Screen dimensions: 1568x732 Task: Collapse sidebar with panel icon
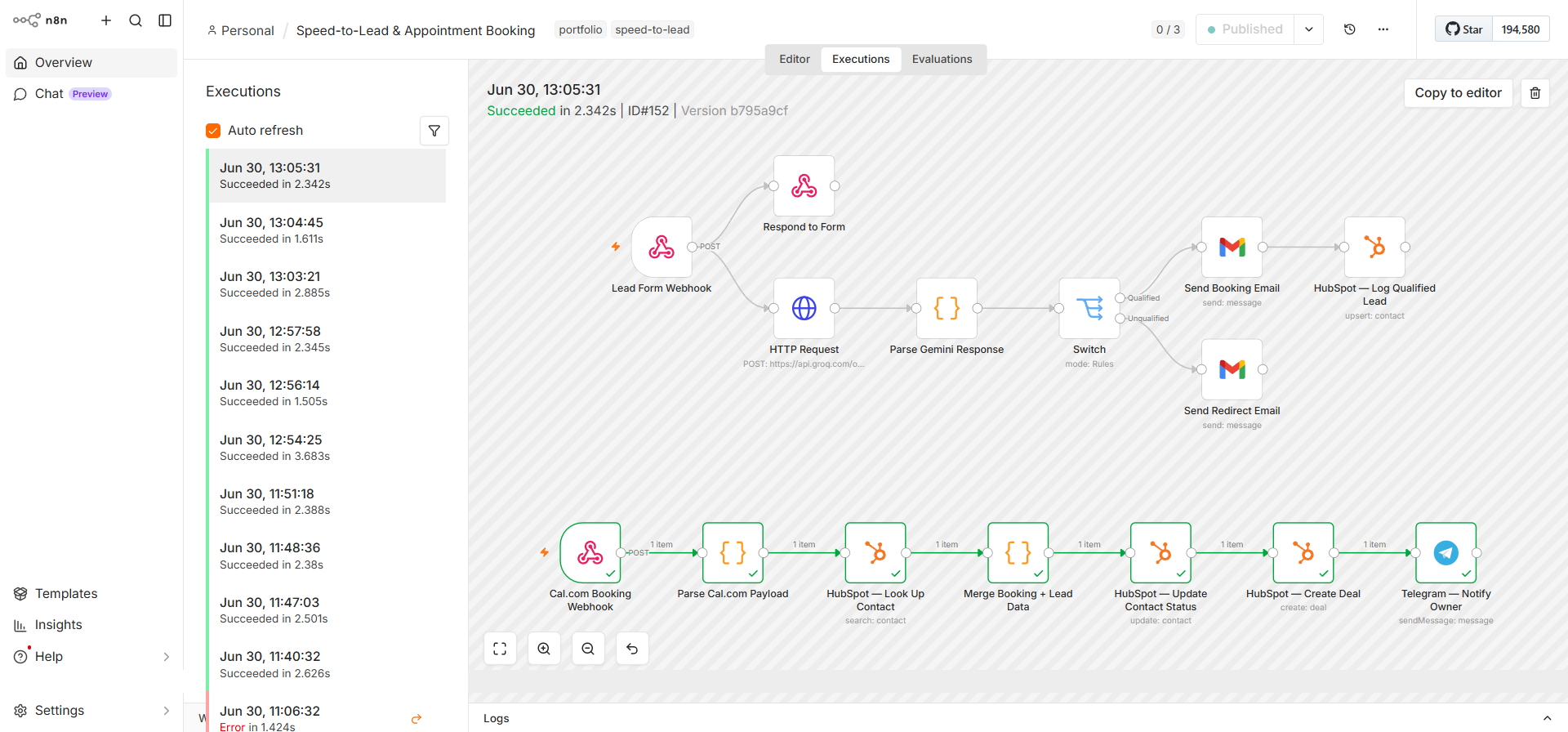(165, 20)
